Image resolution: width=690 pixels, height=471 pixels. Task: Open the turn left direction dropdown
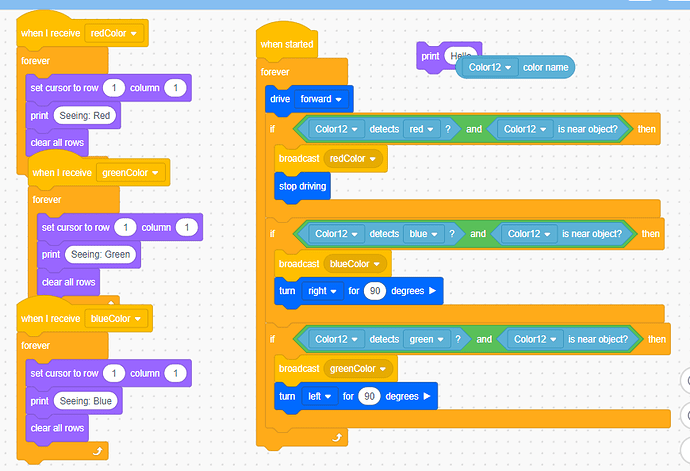tap(319, 397)
